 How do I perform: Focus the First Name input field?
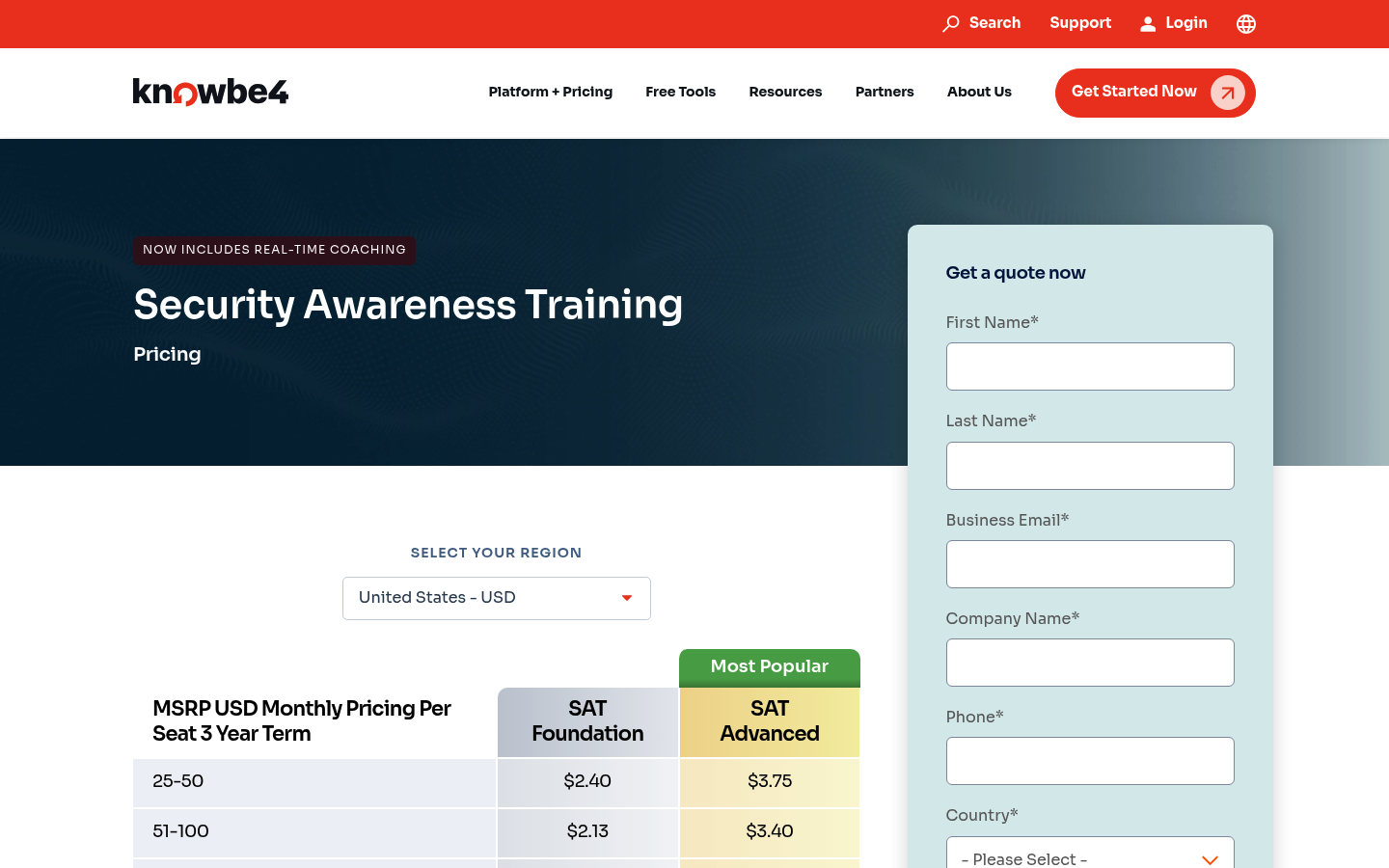tap(1090, 366)
